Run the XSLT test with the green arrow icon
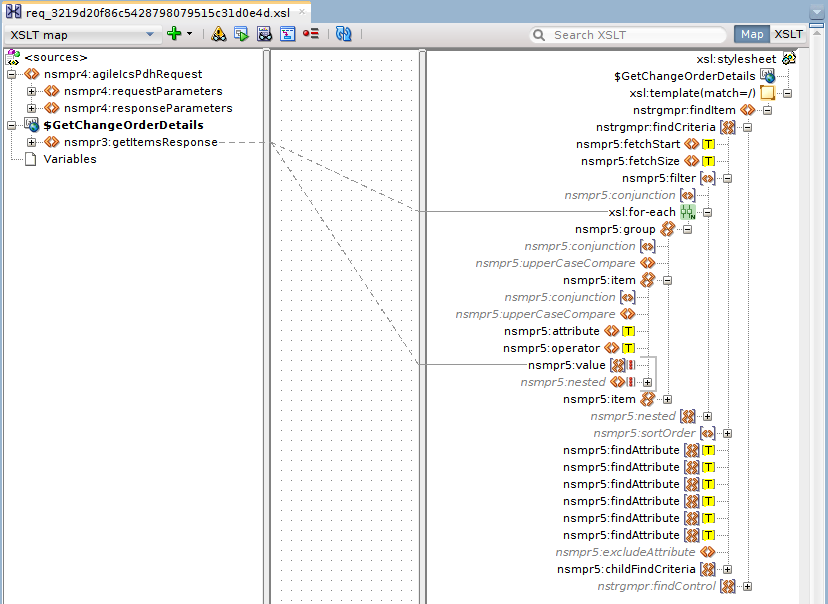The image size is (828, 604). [x=240, y=33]
